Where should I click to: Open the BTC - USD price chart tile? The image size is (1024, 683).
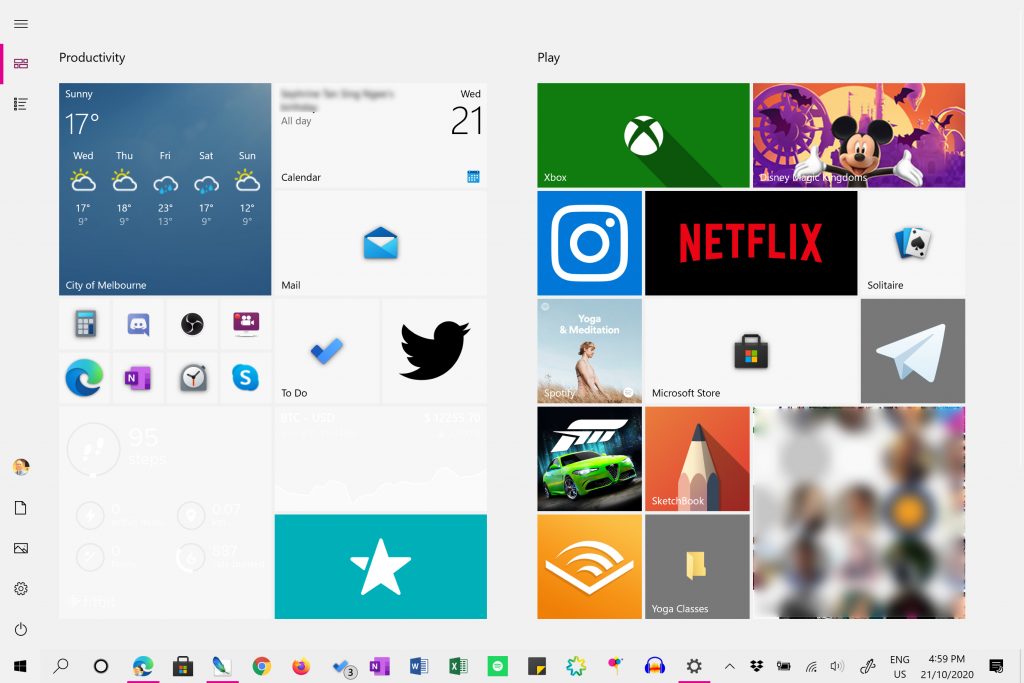[x=381, y=458]
